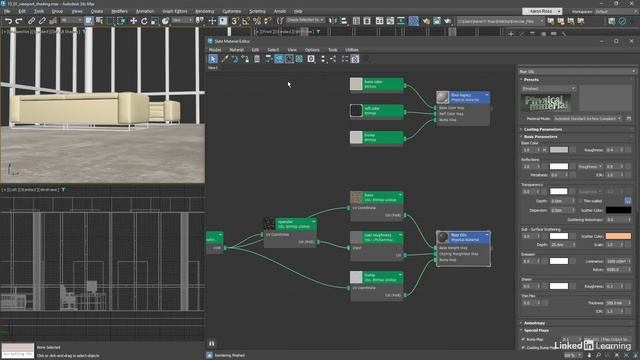Click the Lay Out All icon in Slate toolbar
This screenshot has width=640, height=360.
(x=323, y=59)
